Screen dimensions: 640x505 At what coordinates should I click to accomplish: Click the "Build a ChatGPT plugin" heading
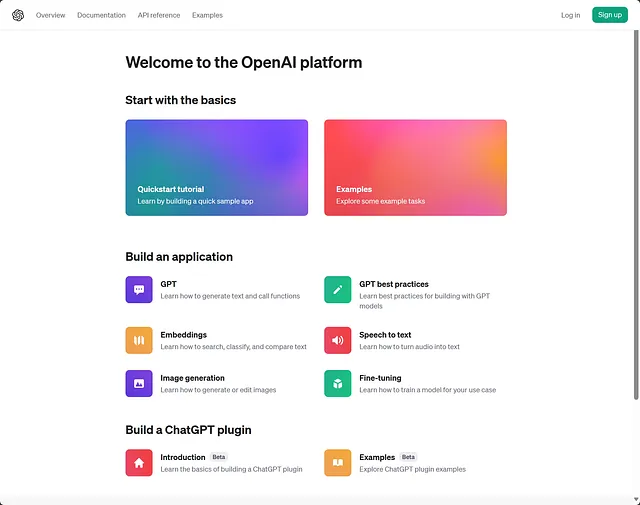point(188,430)
